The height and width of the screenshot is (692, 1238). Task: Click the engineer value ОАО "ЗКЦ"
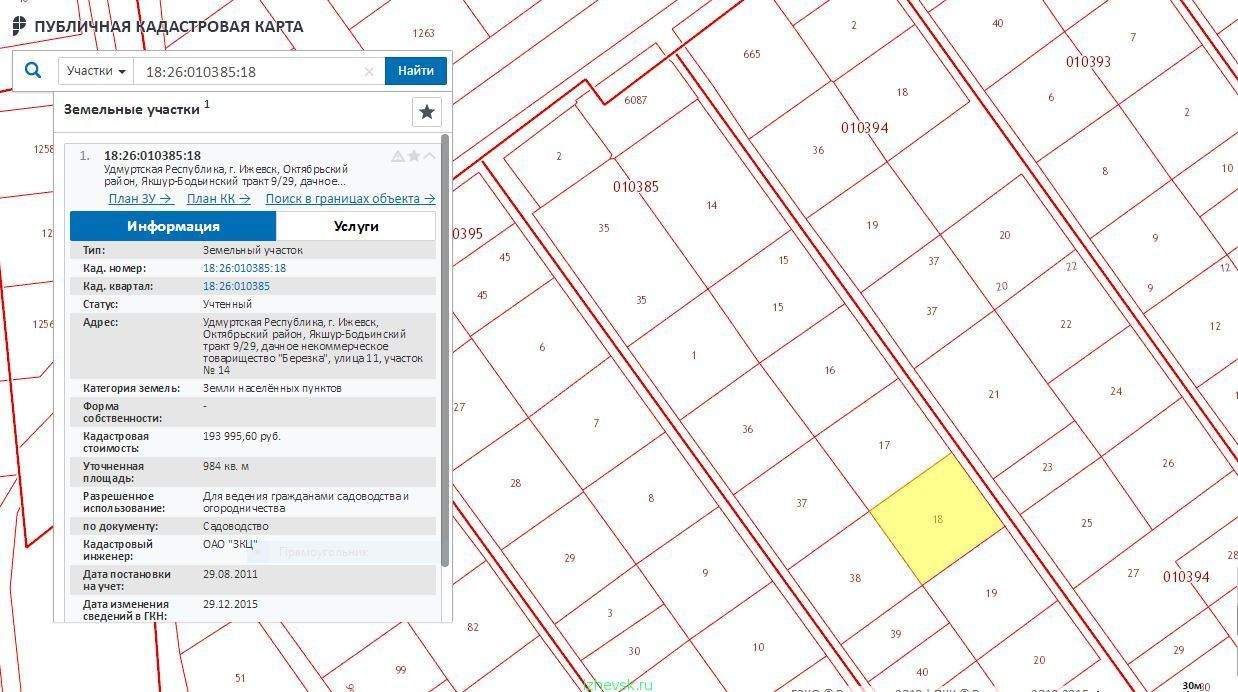230,544
